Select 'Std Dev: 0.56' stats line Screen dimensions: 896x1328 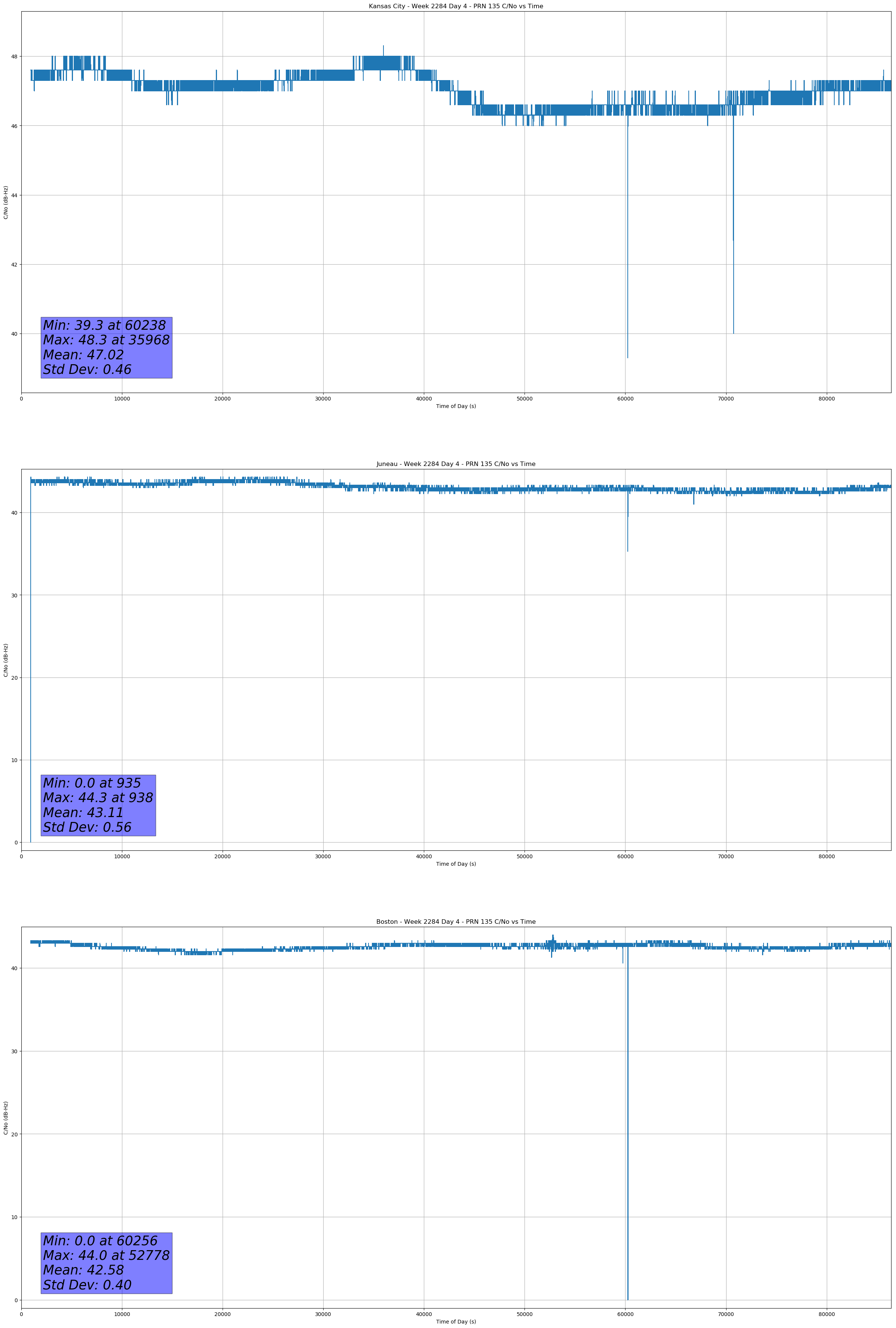[x=88, y=828]
